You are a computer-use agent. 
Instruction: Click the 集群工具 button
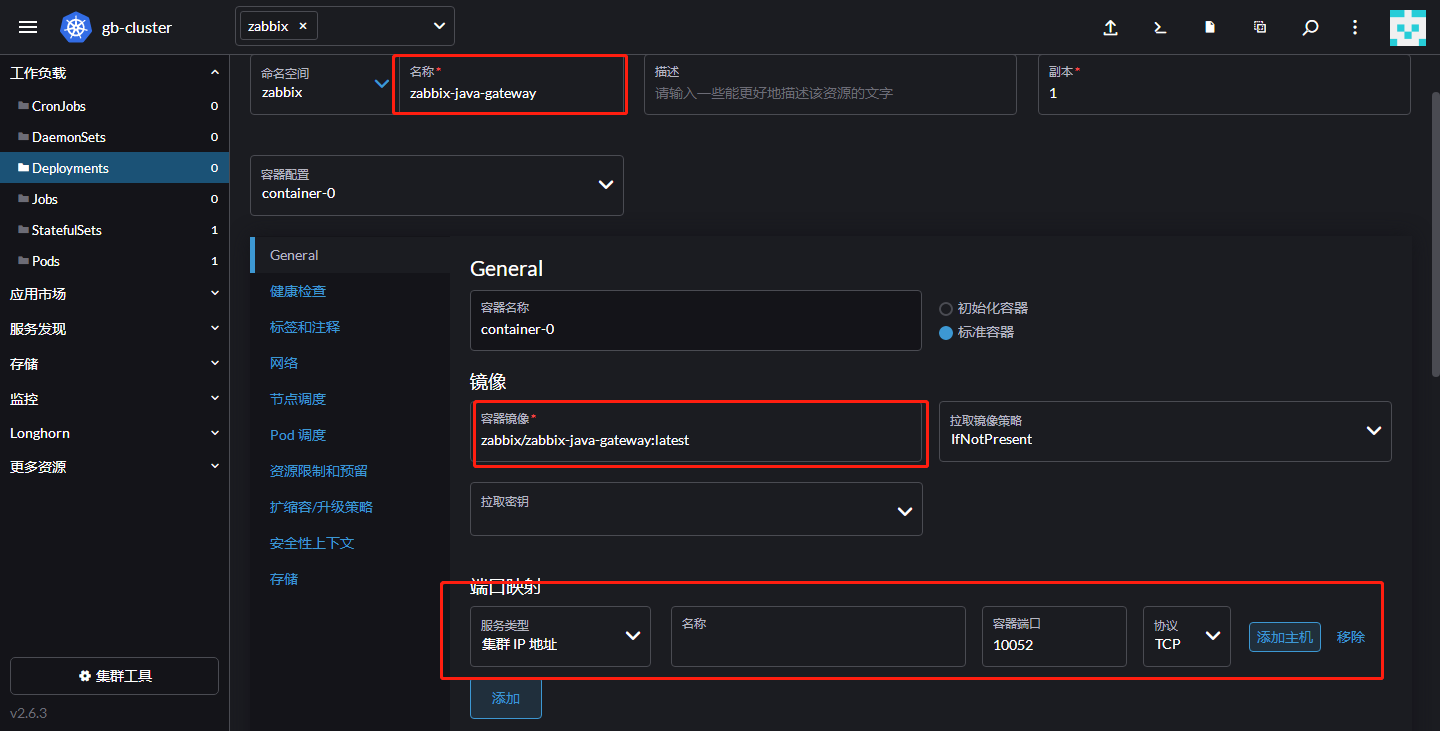[x=113, y=676]
